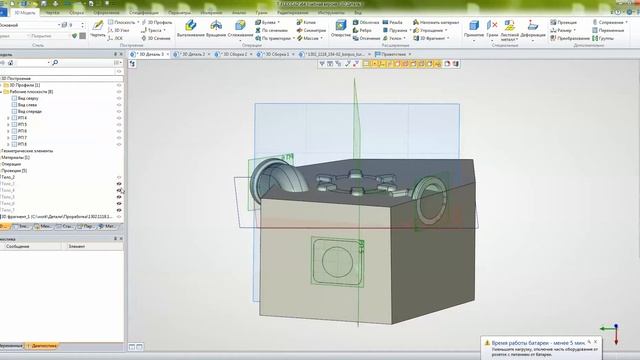
Task: Toggle visibility of Тело_3
Action: (119, 184)
